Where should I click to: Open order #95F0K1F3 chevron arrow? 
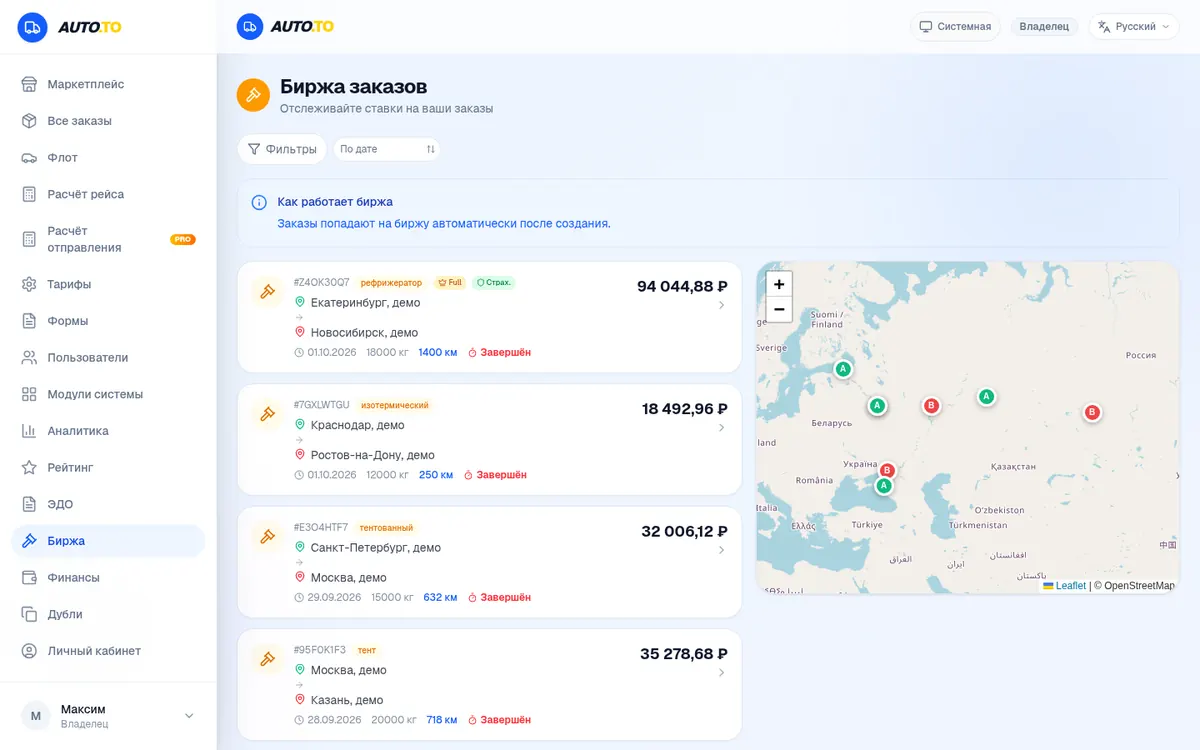coord(722,673)
